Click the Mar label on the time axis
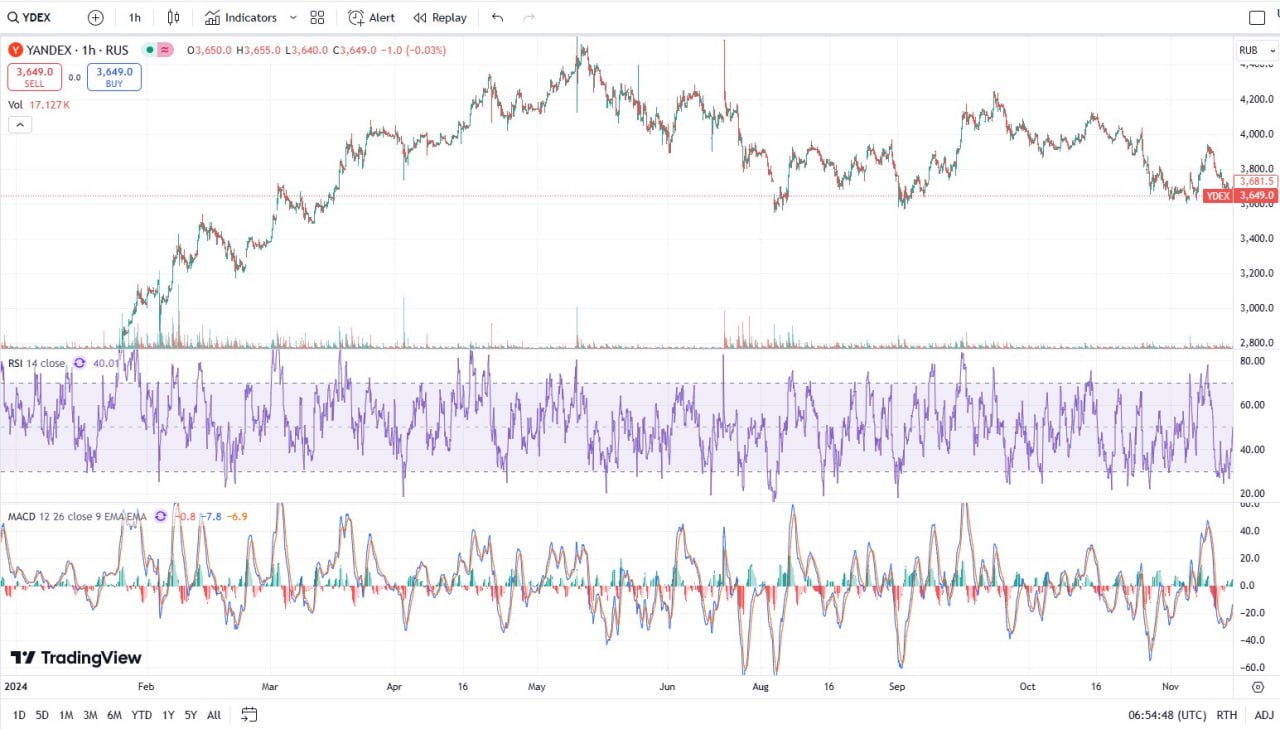 point(269,687)
